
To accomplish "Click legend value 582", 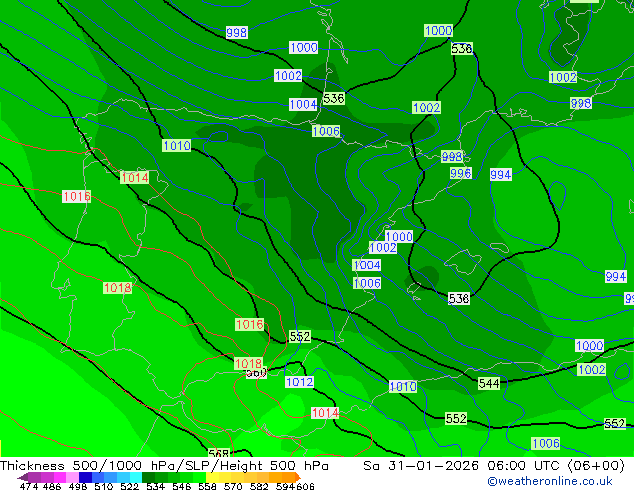I will pos(259,486).
